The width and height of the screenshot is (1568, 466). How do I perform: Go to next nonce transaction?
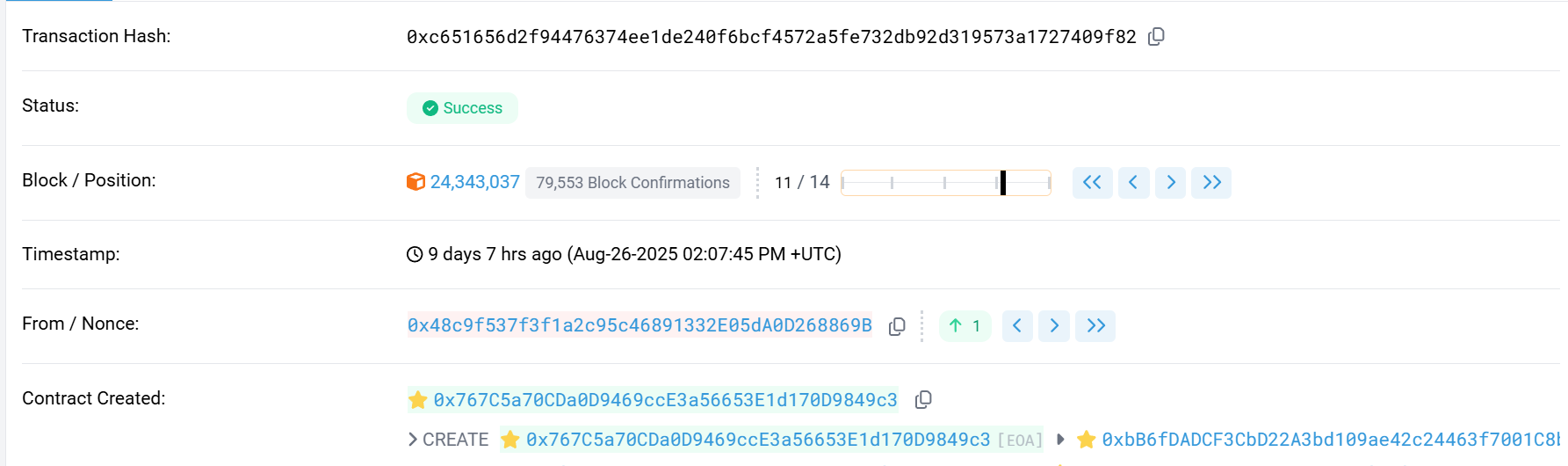click(x=1054, y=326)
